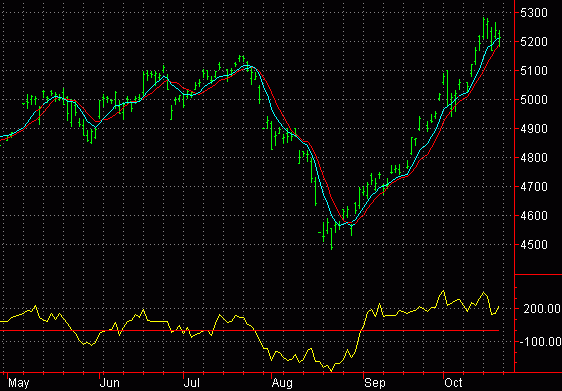562x391 pixels.
Task: Click the 4800 price axis label
Action: (533, 158)
